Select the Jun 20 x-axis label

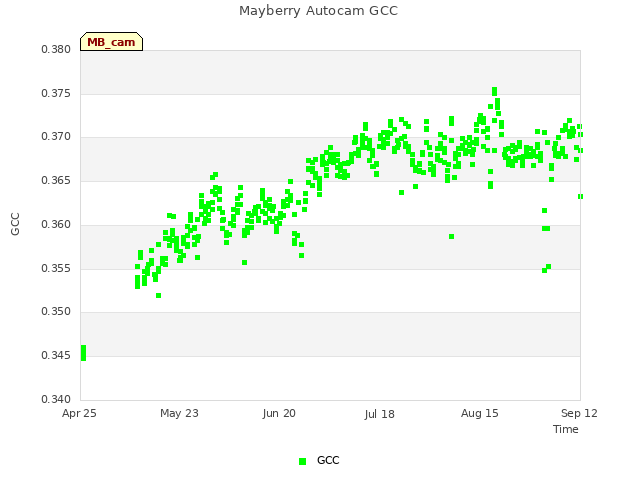(x=279, y=413)
